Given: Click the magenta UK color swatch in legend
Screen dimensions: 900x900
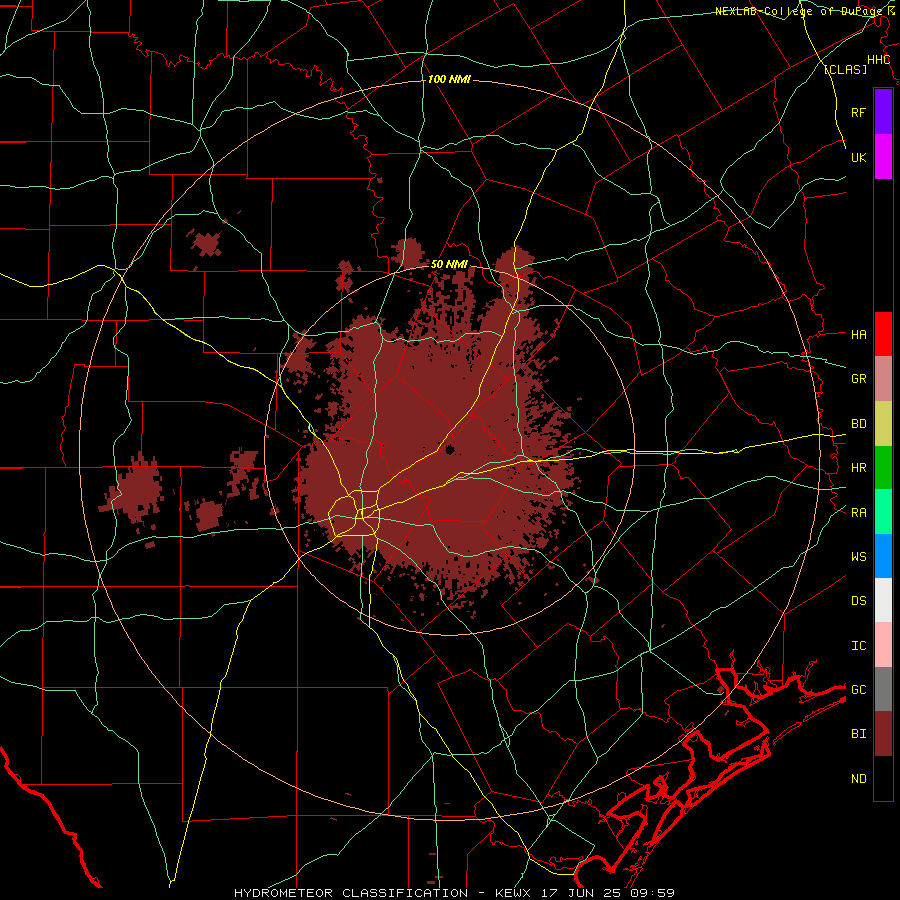Looking at the screenshot, I should [883, 157].
